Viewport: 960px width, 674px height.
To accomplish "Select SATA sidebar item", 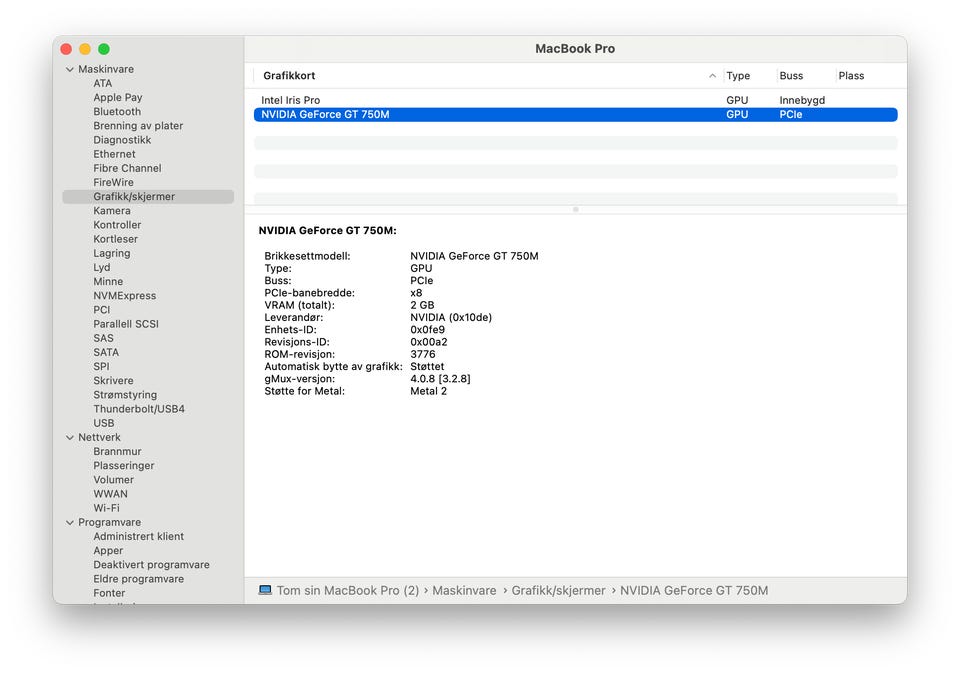I will click(x=106, y=353).
